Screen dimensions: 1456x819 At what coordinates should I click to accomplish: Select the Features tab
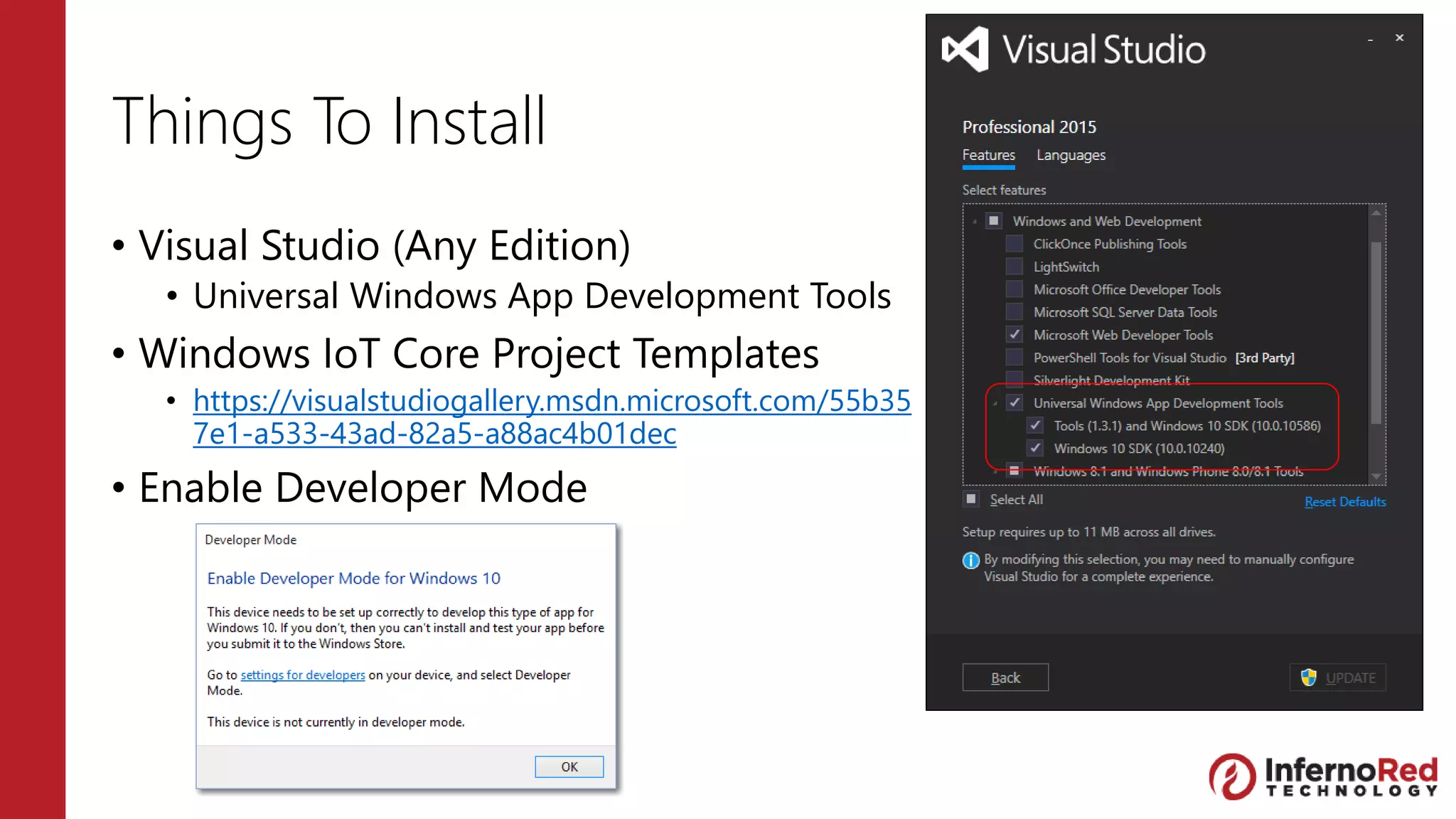click(x=988, y=155)
